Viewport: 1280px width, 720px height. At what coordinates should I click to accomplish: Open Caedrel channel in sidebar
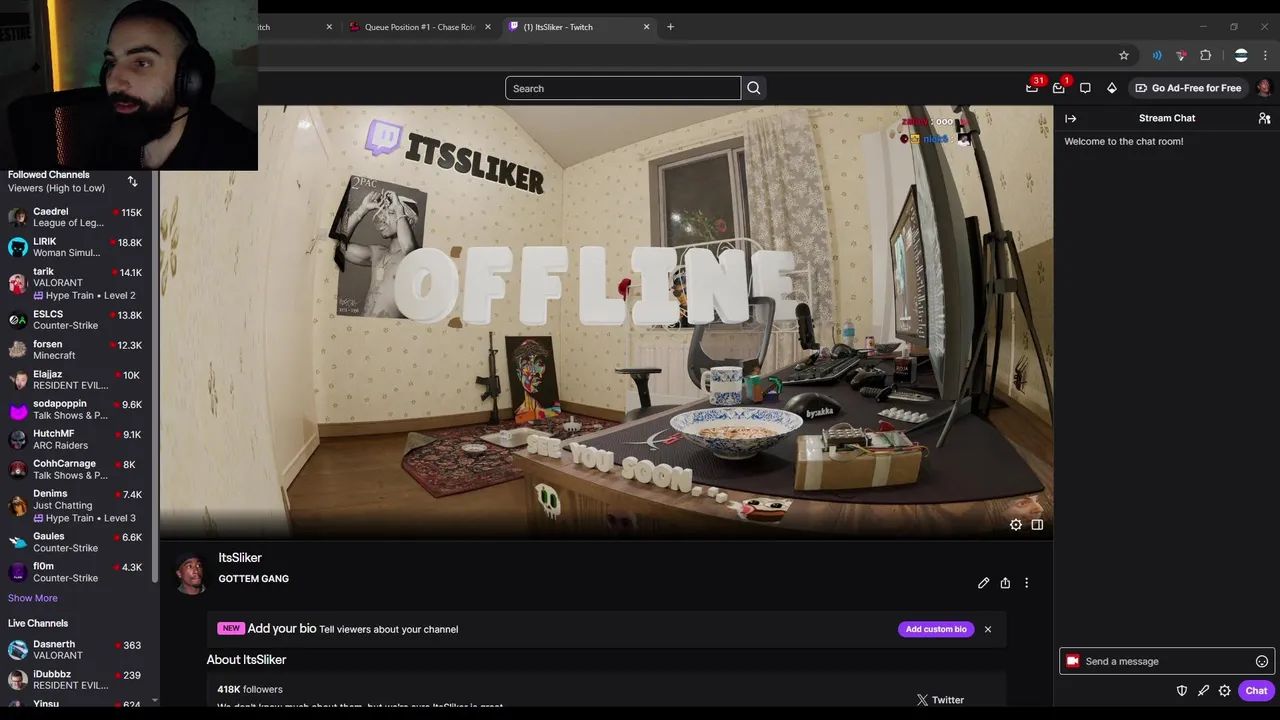77,217
